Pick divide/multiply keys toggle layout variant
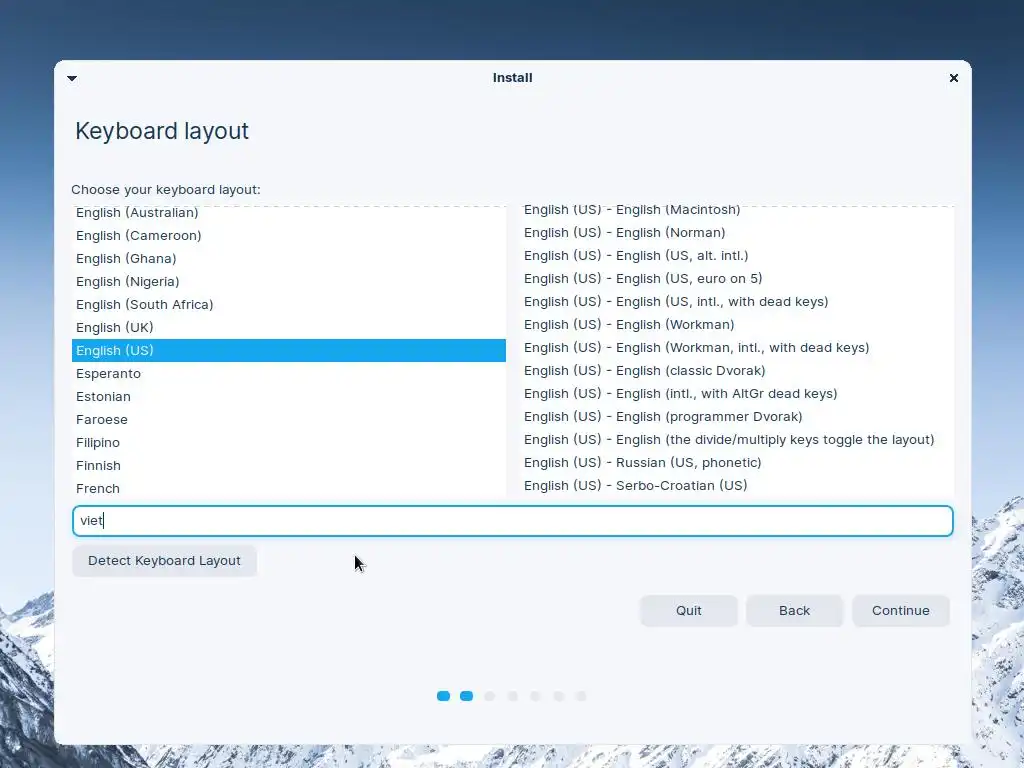 point(737,440)
